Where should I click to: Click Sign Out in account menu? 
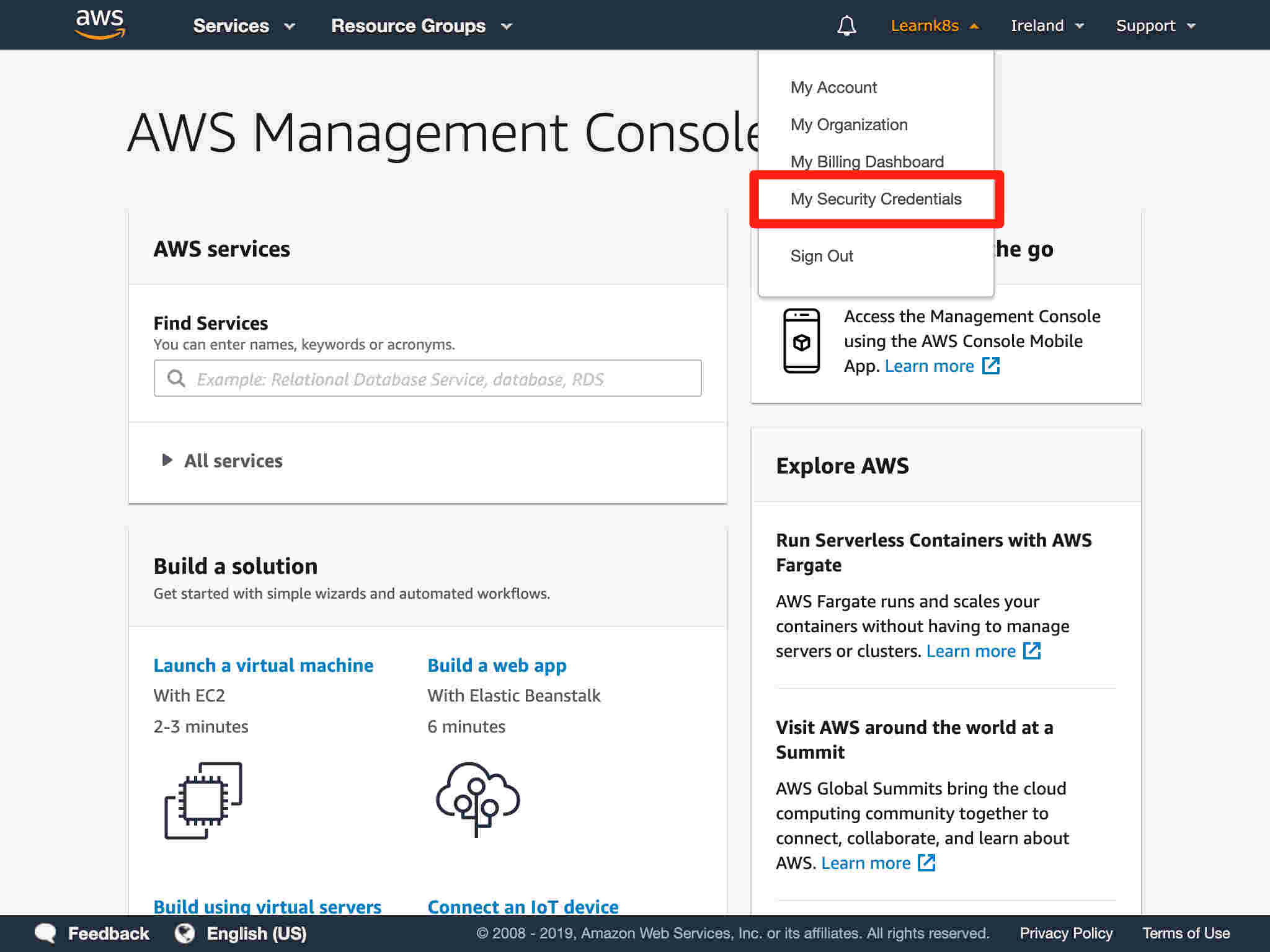[822, 256]
